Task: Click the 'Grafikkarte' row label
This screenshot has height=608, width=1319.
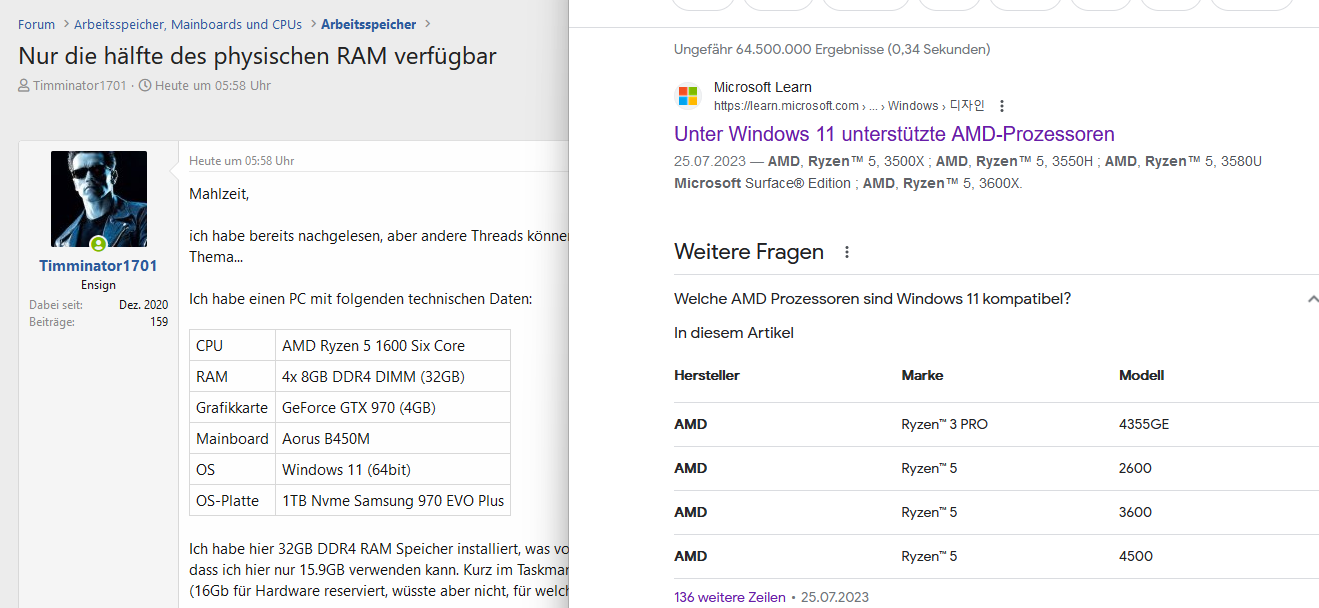Action: point(232,407)
